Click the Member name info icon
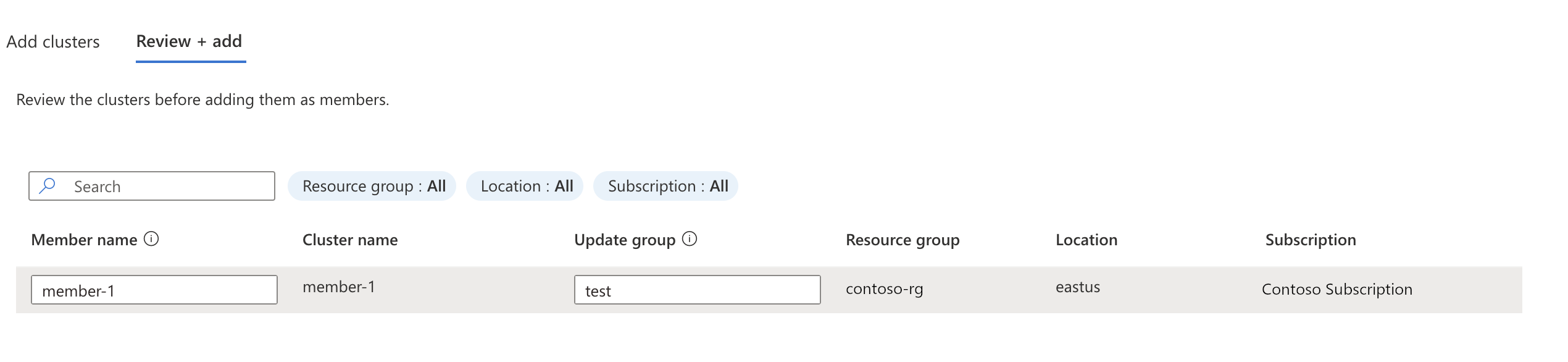 pos(151,239)
